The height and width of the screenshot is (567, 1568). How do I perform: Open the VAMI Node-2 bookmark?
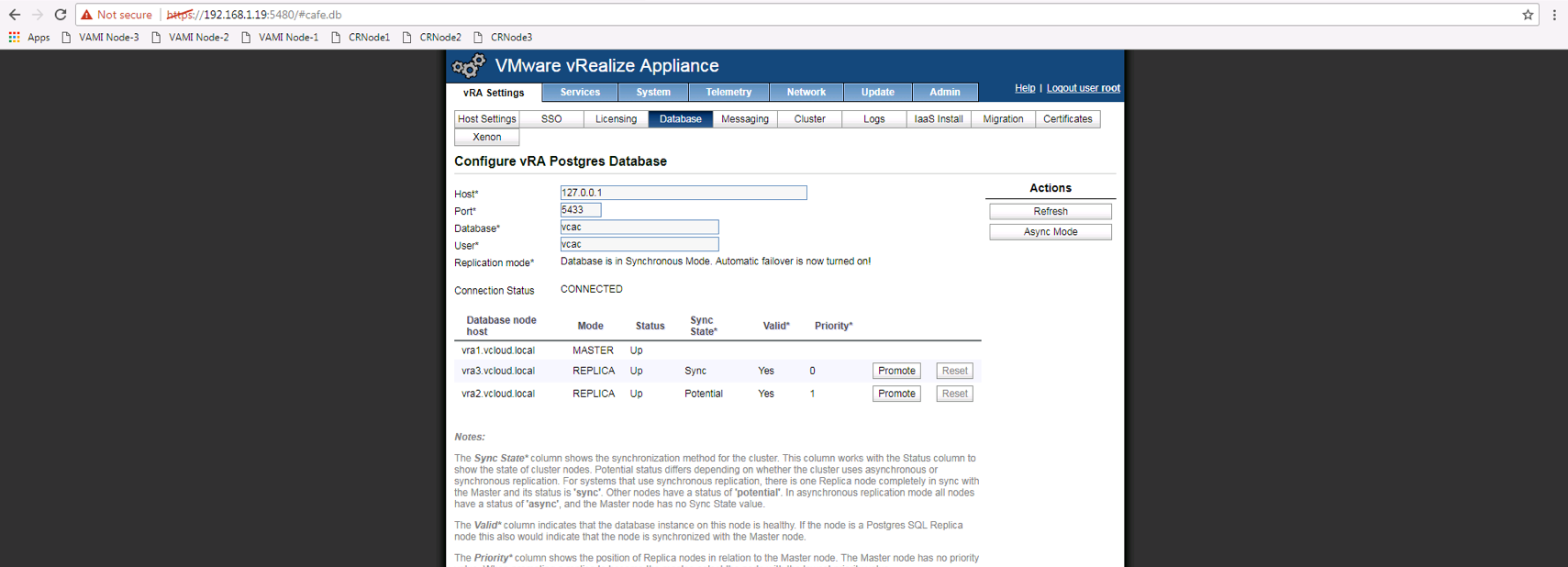(190, 38)
